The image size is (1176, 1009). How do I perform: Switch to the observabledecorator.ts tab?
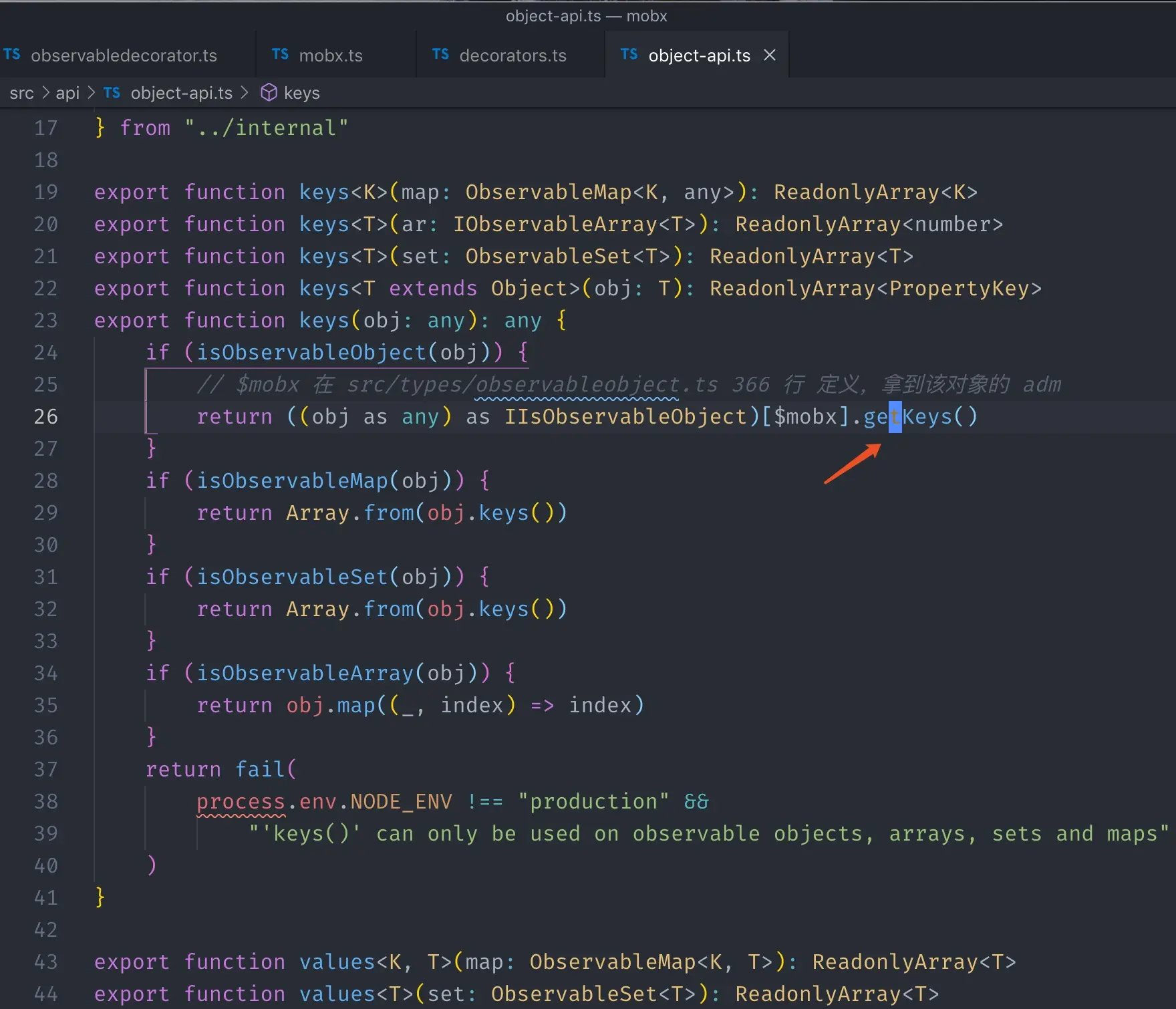point(124,55)
